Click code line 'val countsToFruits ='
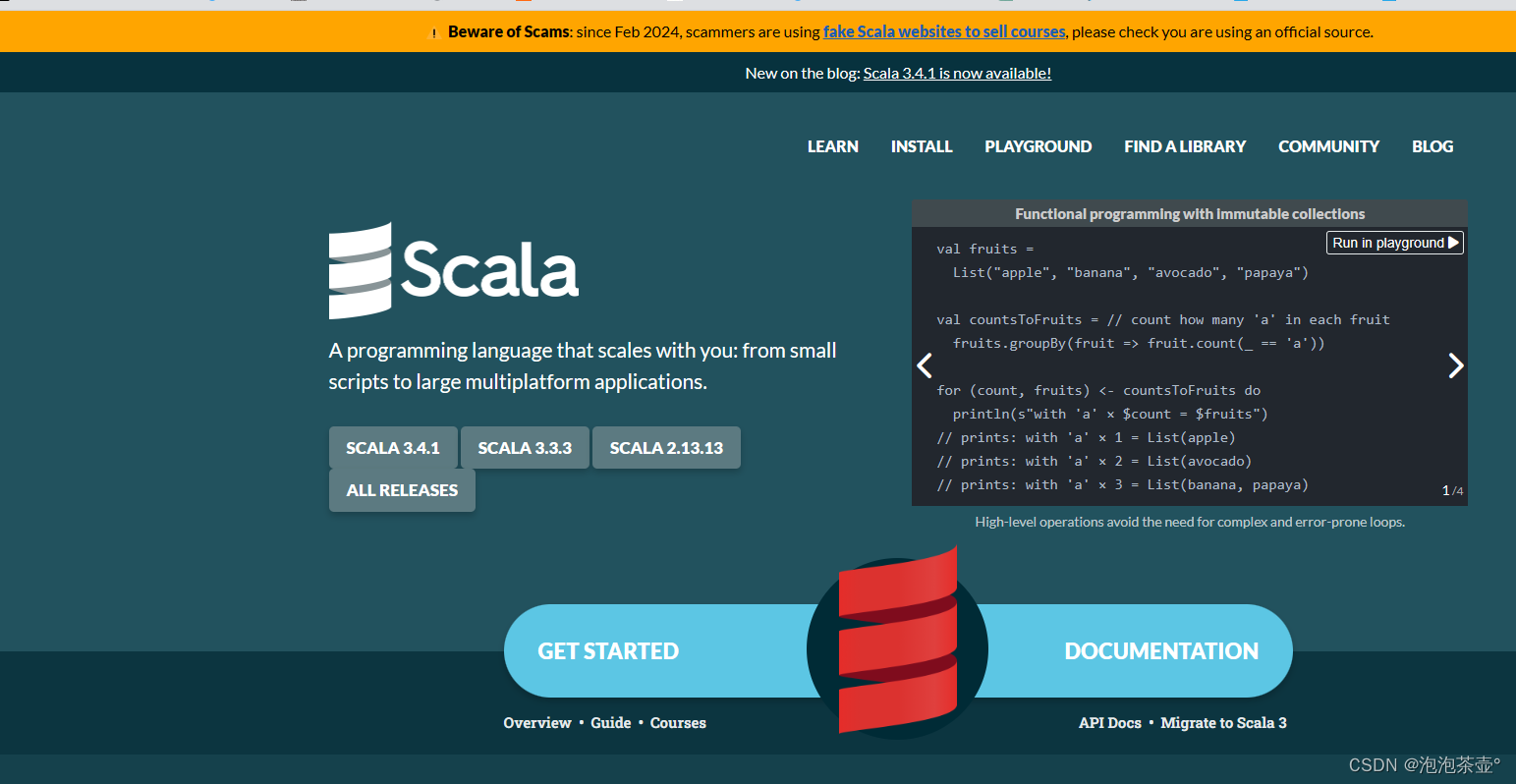Screen dimensions: 1516x784 click(x=1163, y=320)
